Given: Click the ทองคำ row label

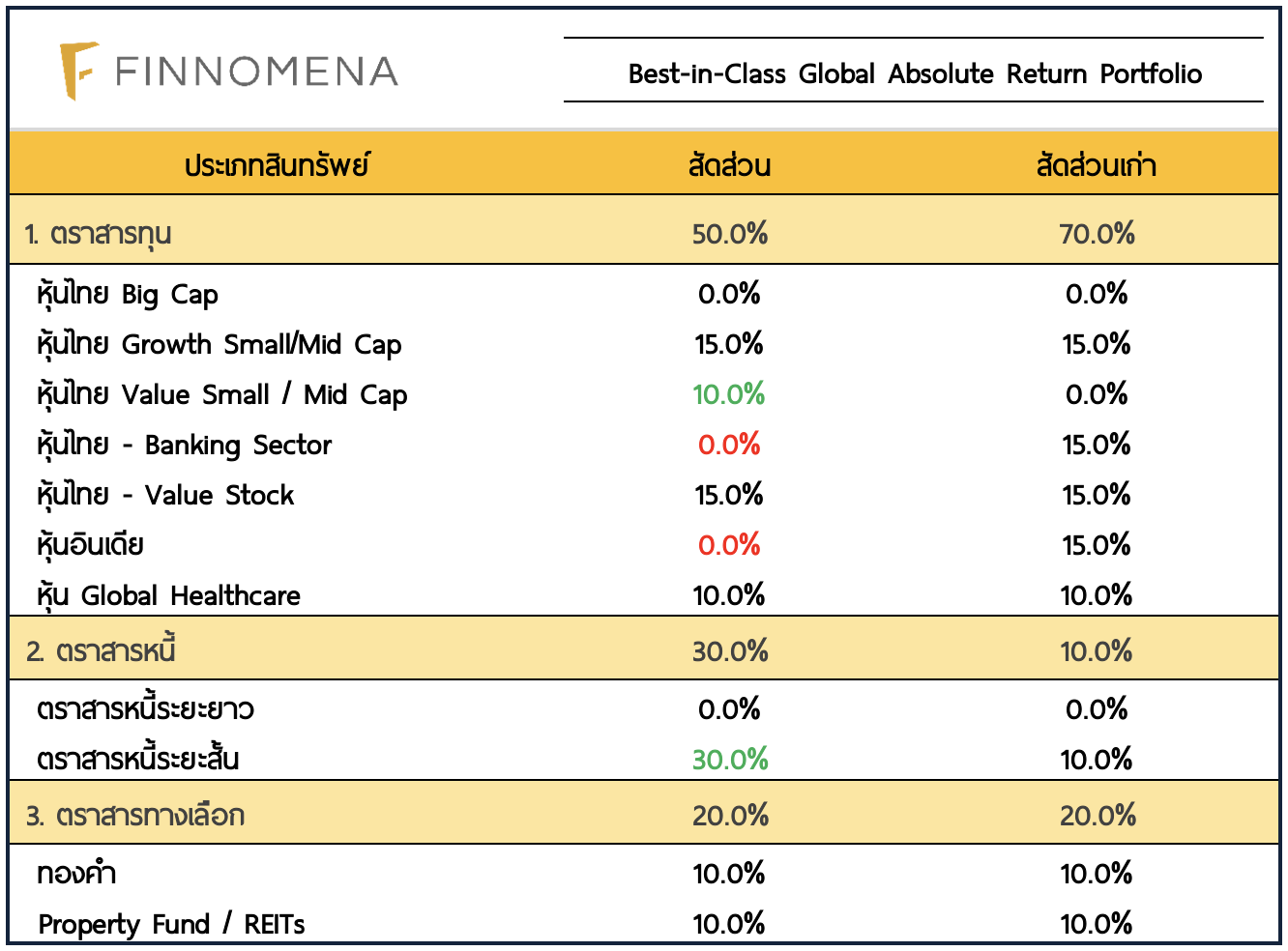Looking at the screenshot, I should tap(76, 874).
